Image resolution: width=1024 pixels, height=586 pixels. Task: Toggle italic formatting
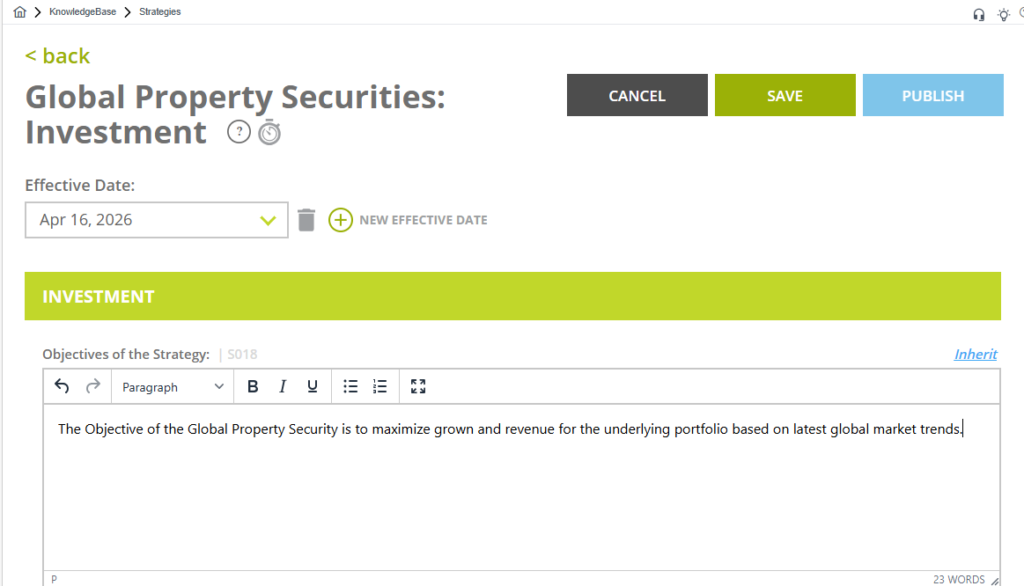click(283, 387)
